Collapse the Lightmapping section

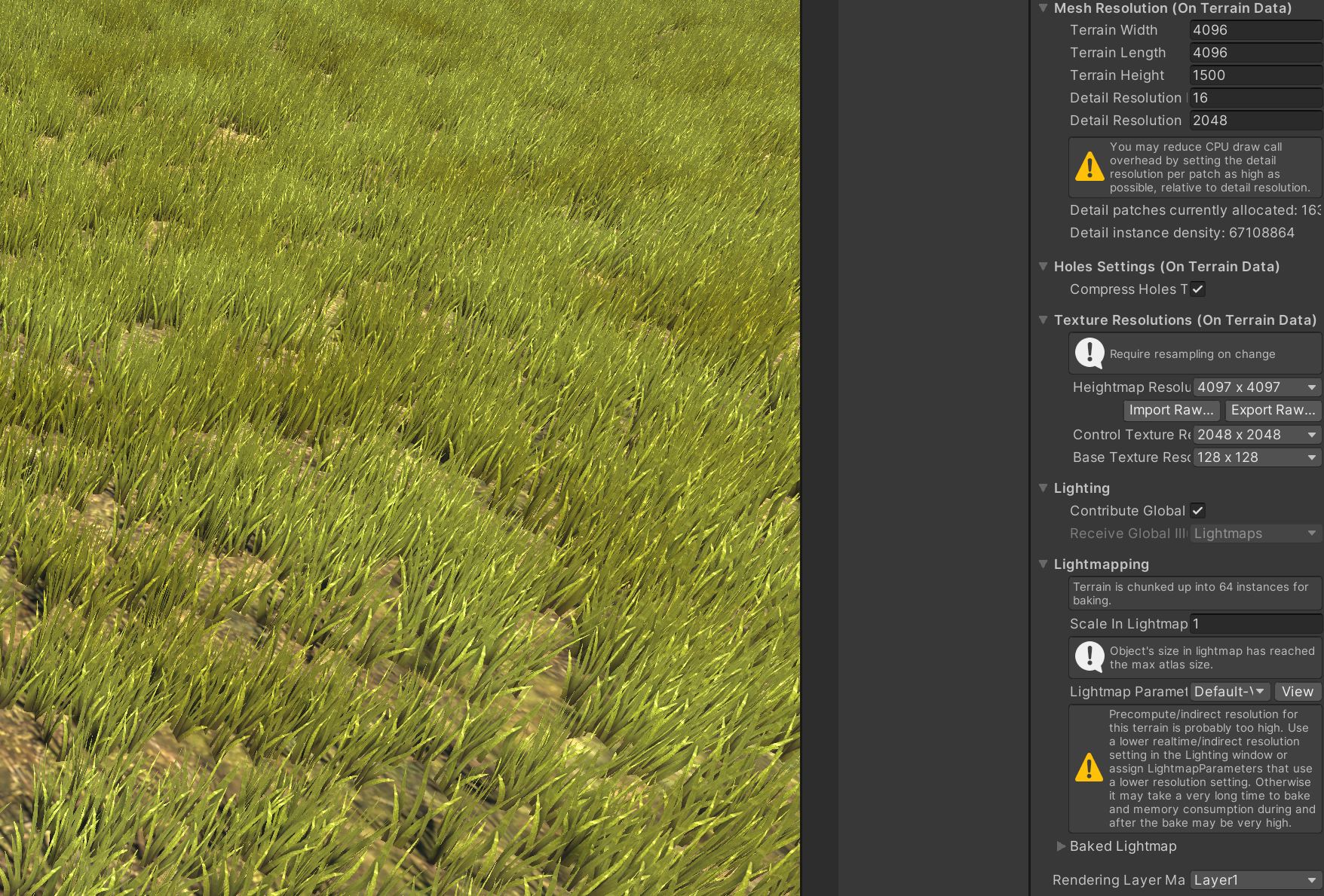(x=1043, y=564)
